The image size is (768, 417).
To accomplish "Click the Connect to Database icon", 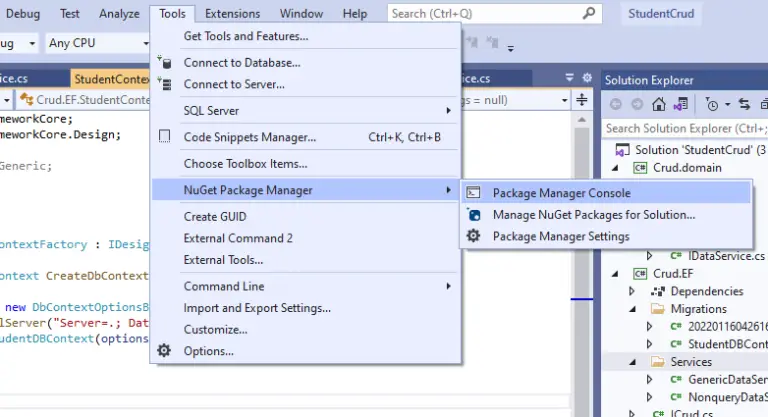I will (165, 62).
